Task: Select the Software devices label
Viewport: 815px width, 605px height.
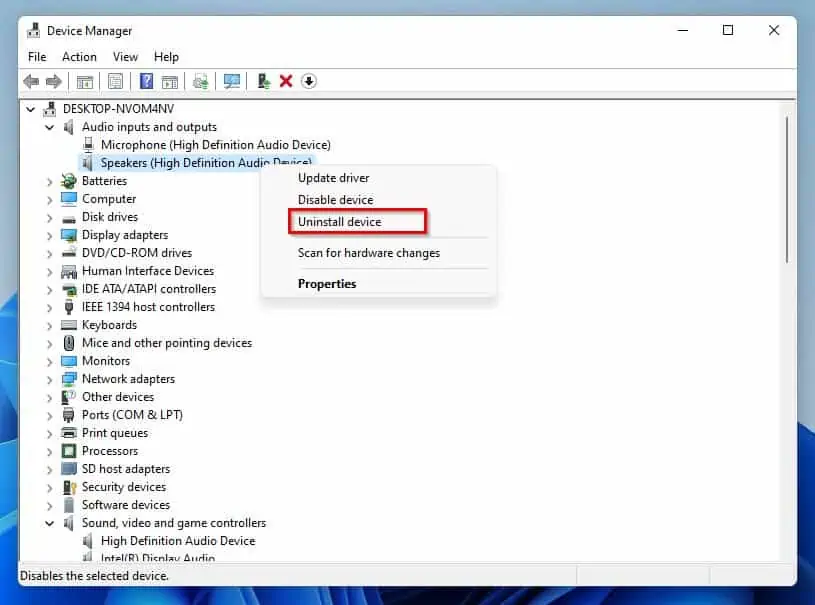Action: (126, 505)
